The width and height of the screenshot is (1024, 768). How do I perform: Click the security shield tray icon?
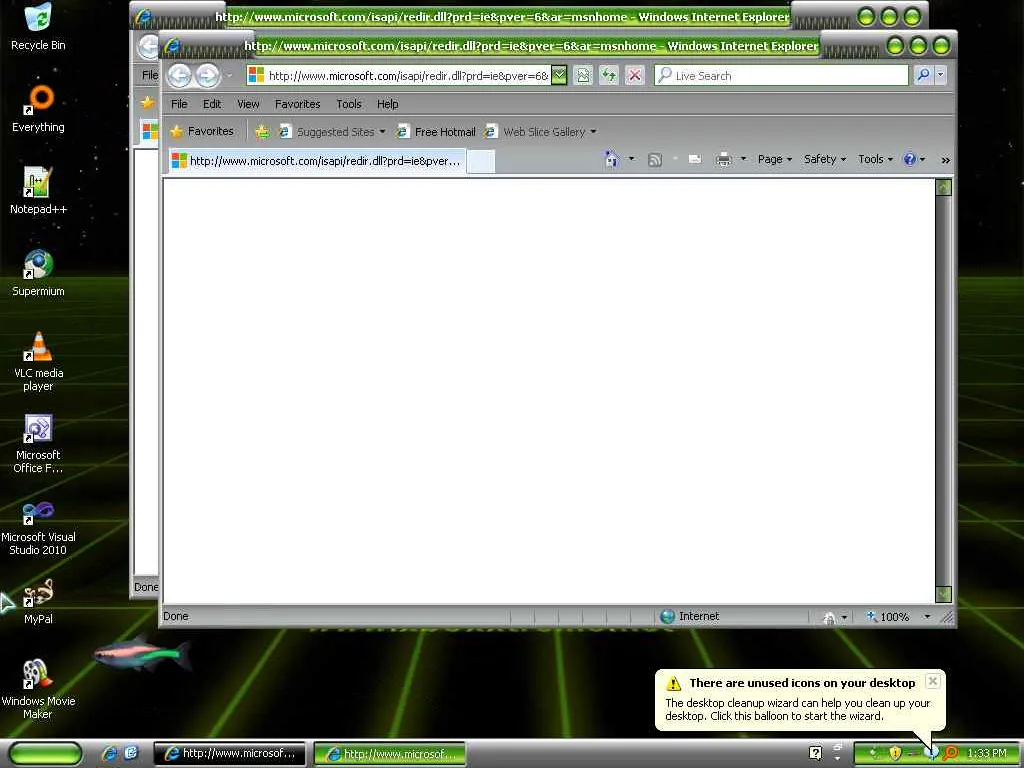point(895,753)
